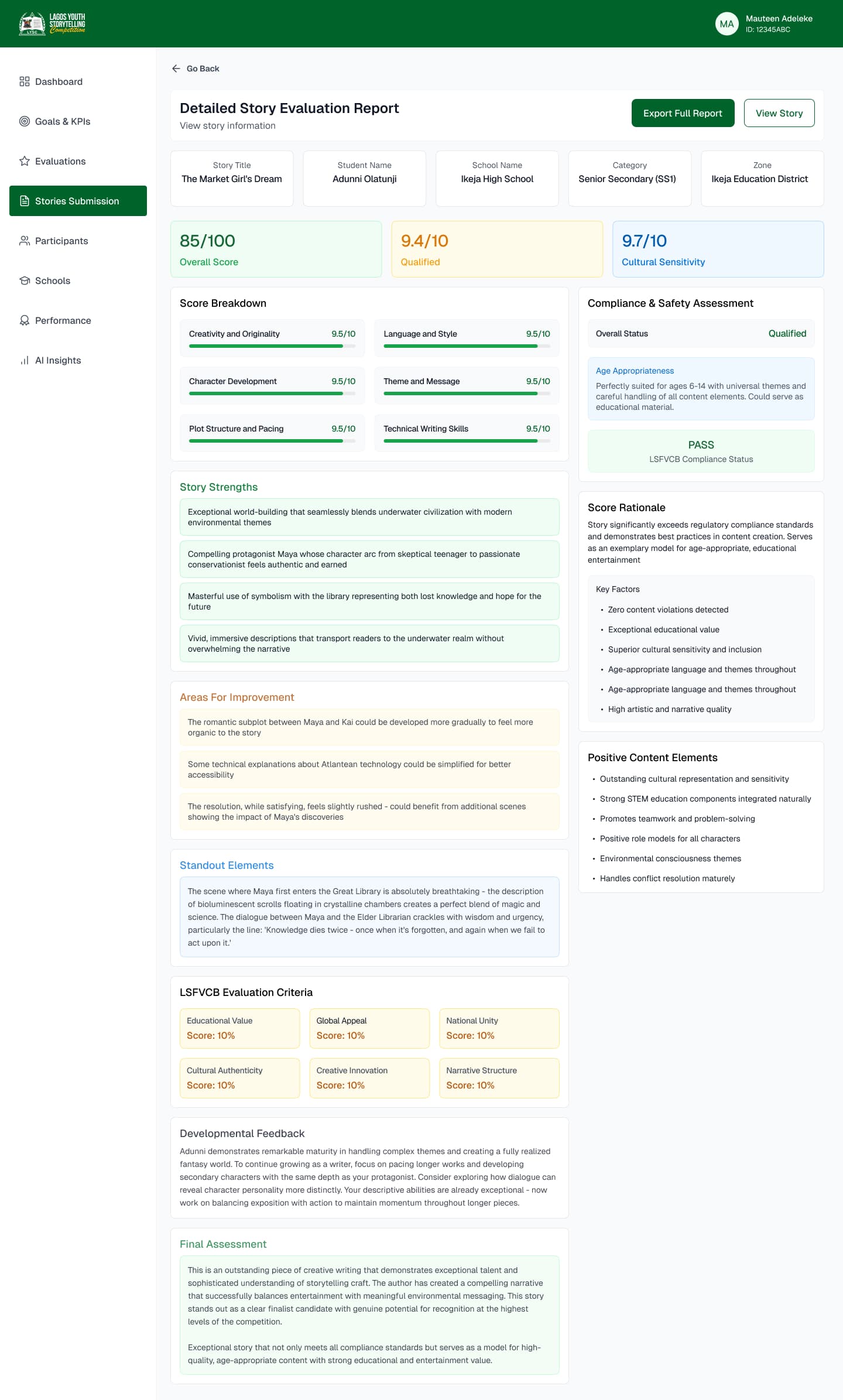
Task: Click the Stories Submission document icon
Action: click(x=25, y=201)
